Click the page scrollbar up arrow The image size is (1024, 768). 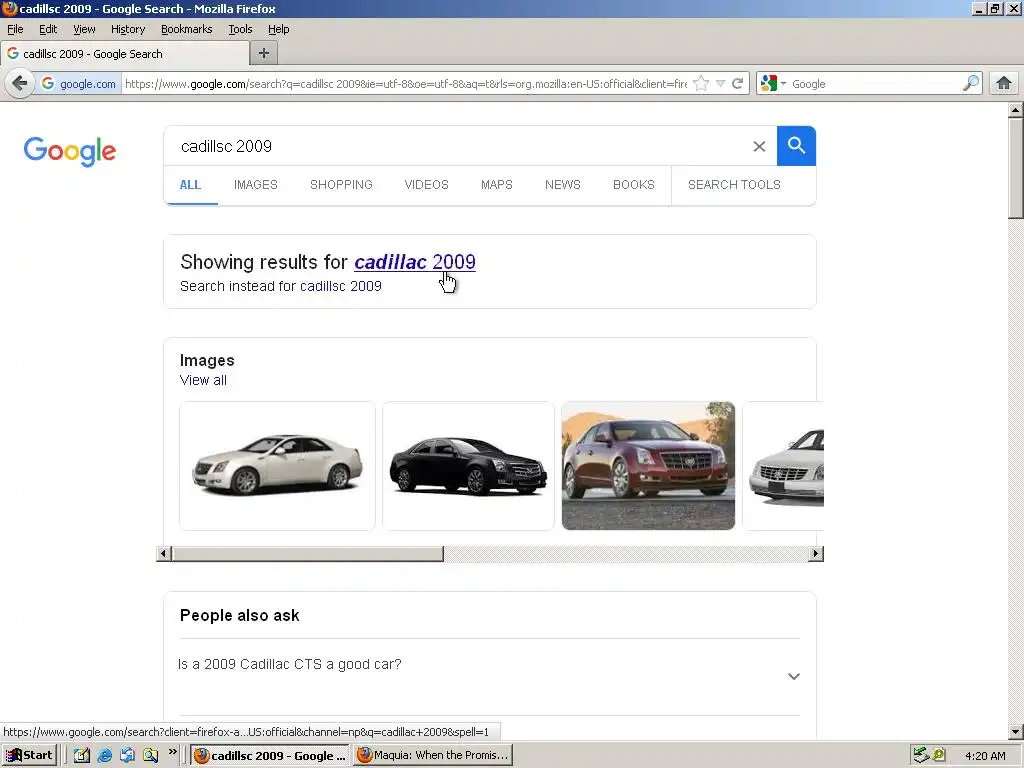coord(1016,110)
